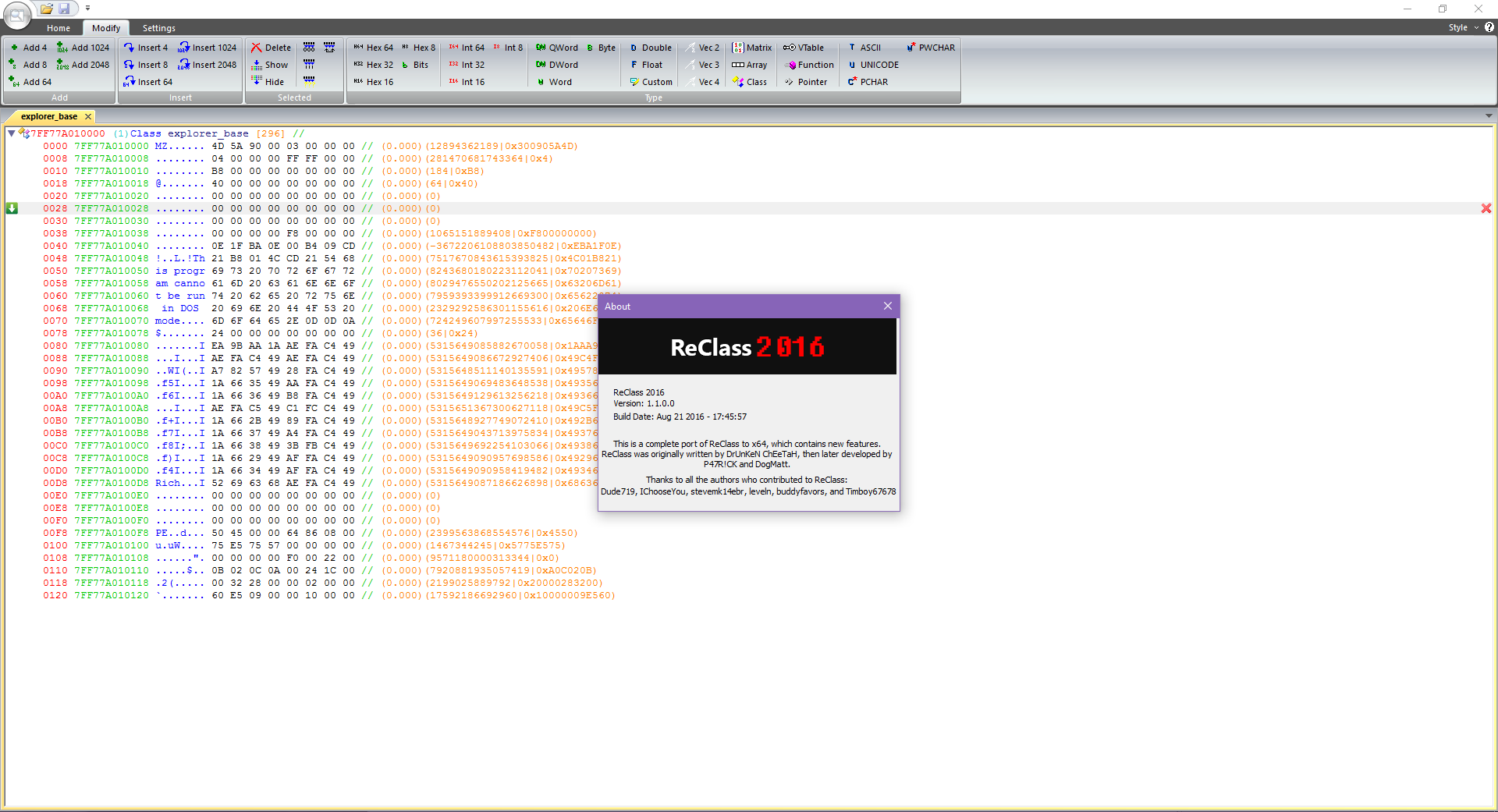Open the tab list dropdown arrow

pos(1489,116)
